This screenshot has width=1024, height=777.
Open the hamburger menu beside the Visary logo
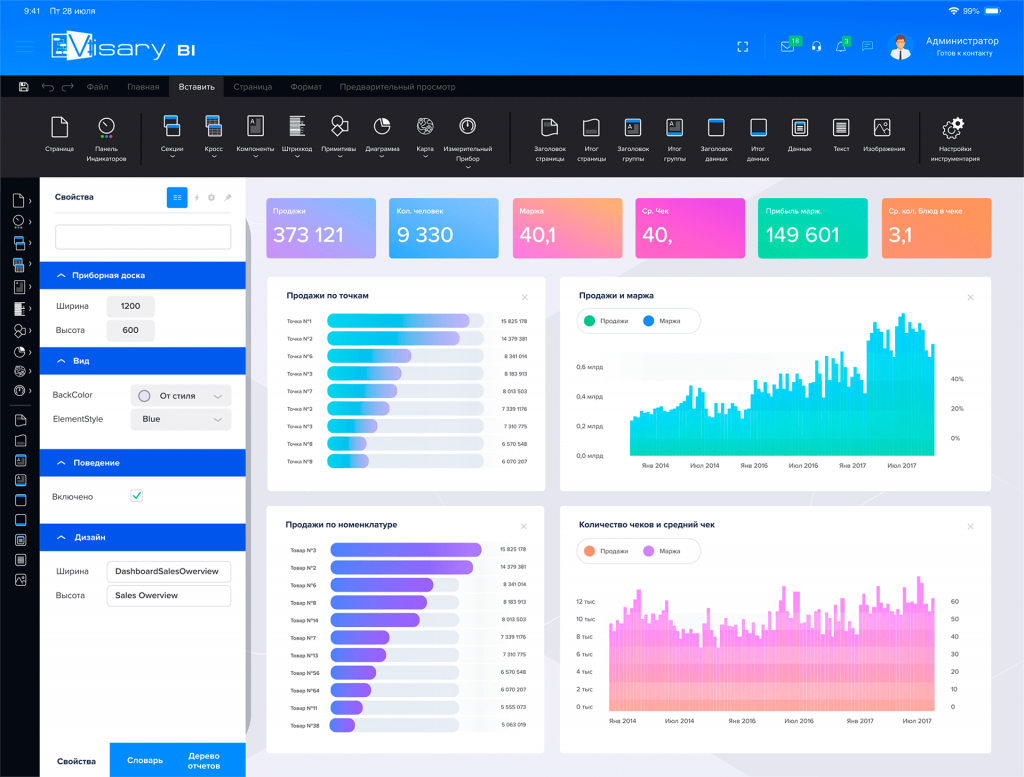click(25, 46)
